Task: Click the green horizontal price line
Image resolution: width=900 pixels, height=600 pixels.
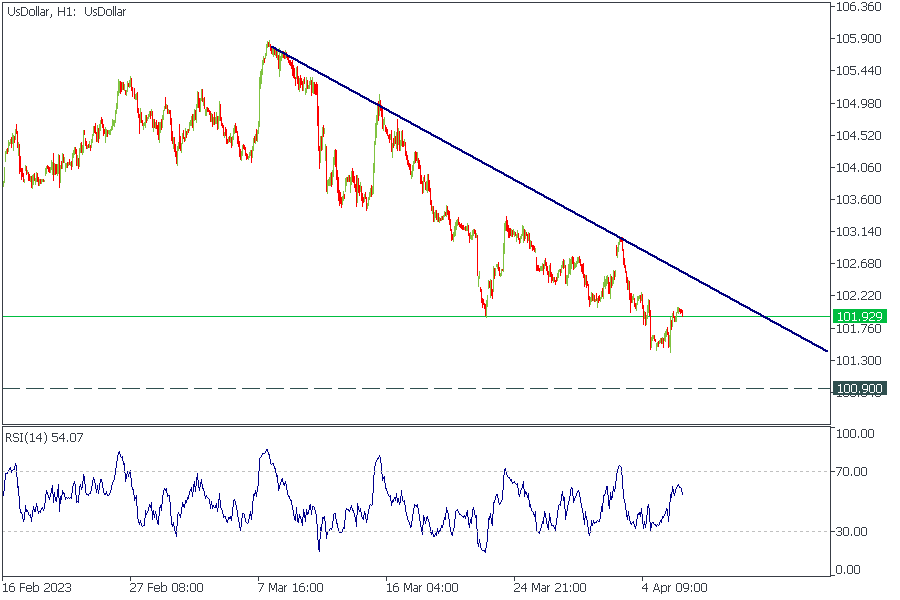Action: coord(300,316)
